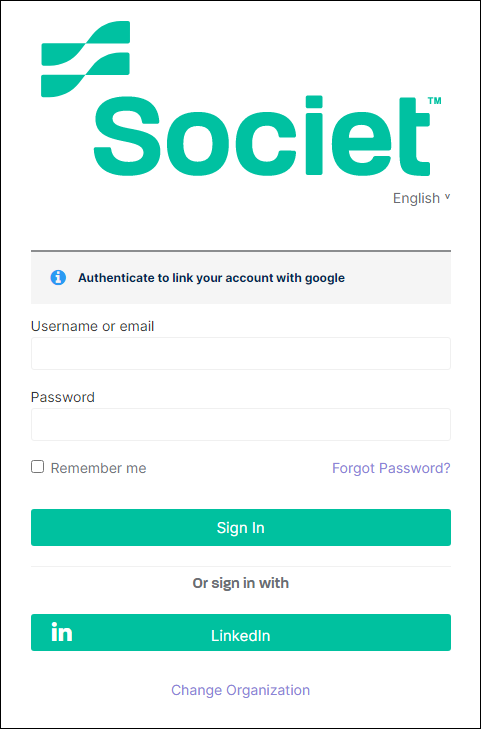Click the Authenticate to link account message

coord(211,278)
